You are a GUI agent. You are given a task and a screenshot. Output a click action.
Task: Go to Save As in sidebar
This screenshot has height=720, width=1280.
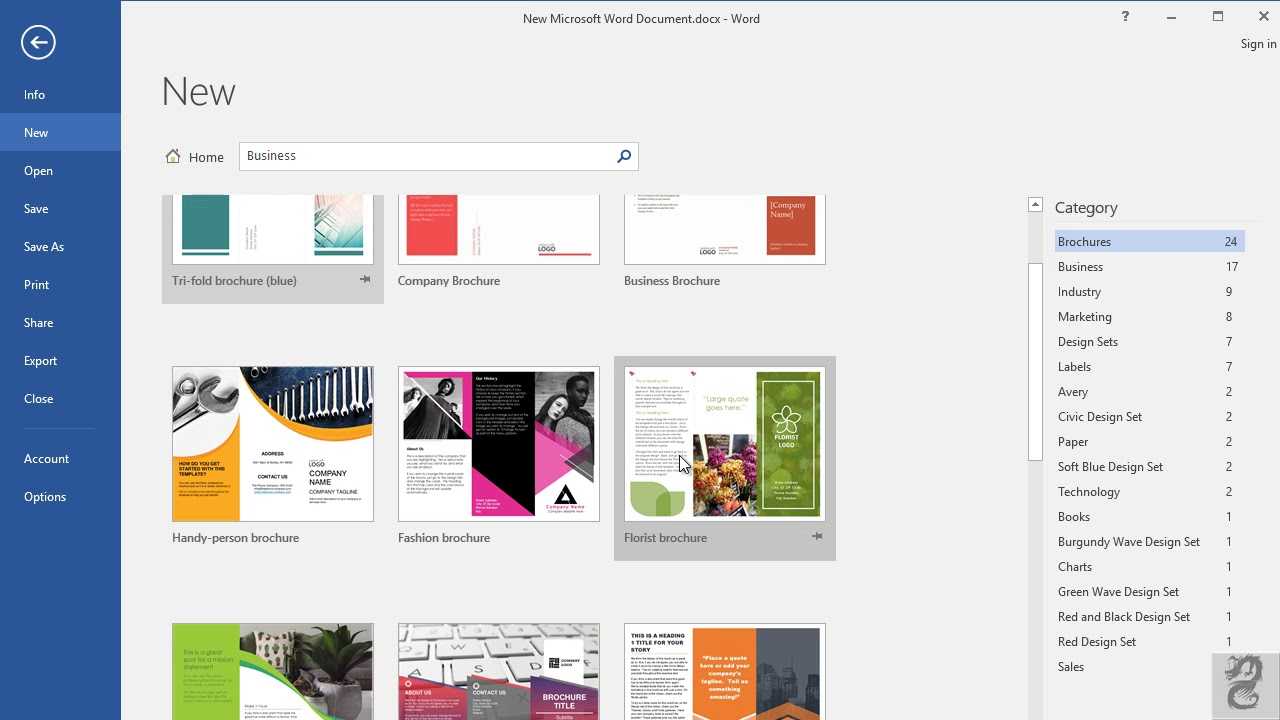tap(44, 247)
